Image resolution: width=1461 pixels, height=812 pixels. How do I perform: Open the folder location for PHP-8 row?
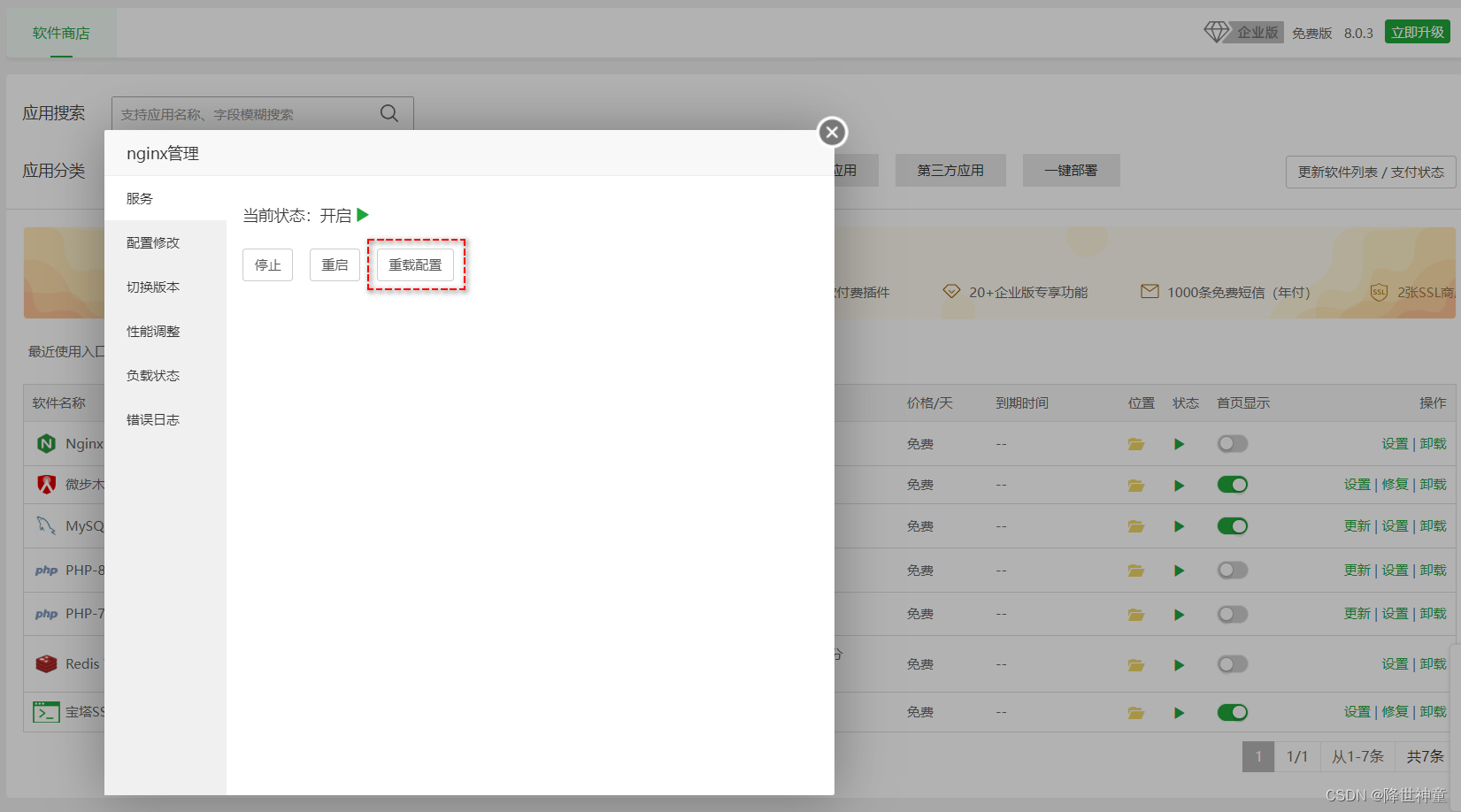(1136, 571)
